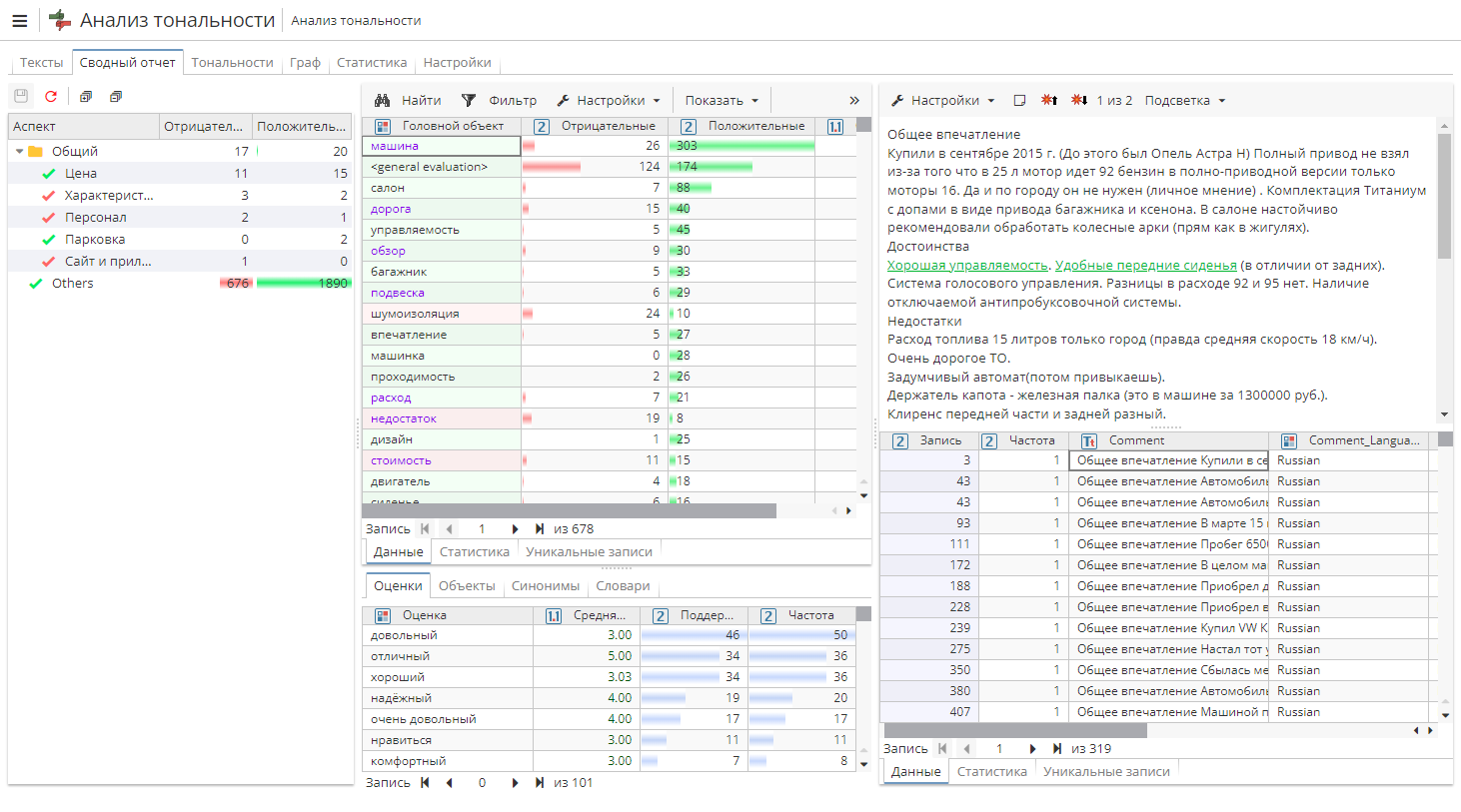This screenshot has width=1461, height=812.
Task: Toggle the red check on Персонал aspect
Action: [x=49, y=218]
